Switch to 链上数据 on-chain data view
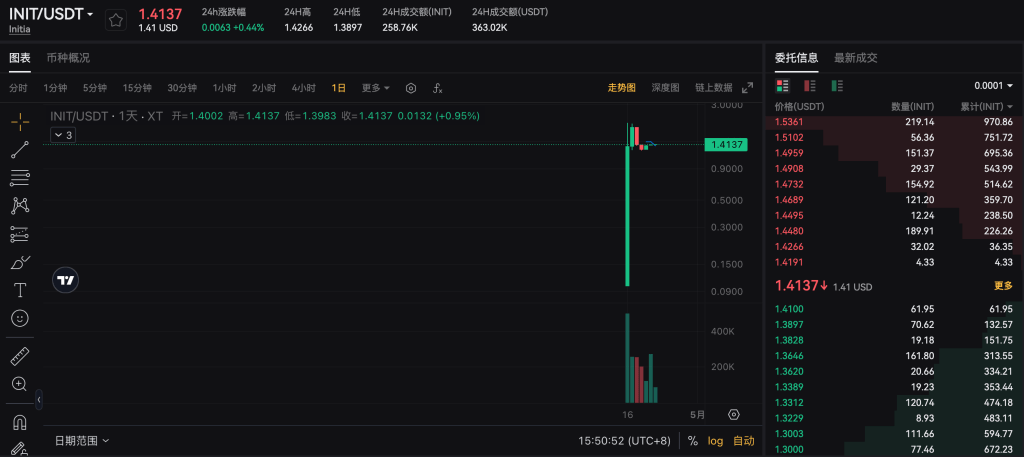Screen dimensions: 1024x457 tap(713, 87)
